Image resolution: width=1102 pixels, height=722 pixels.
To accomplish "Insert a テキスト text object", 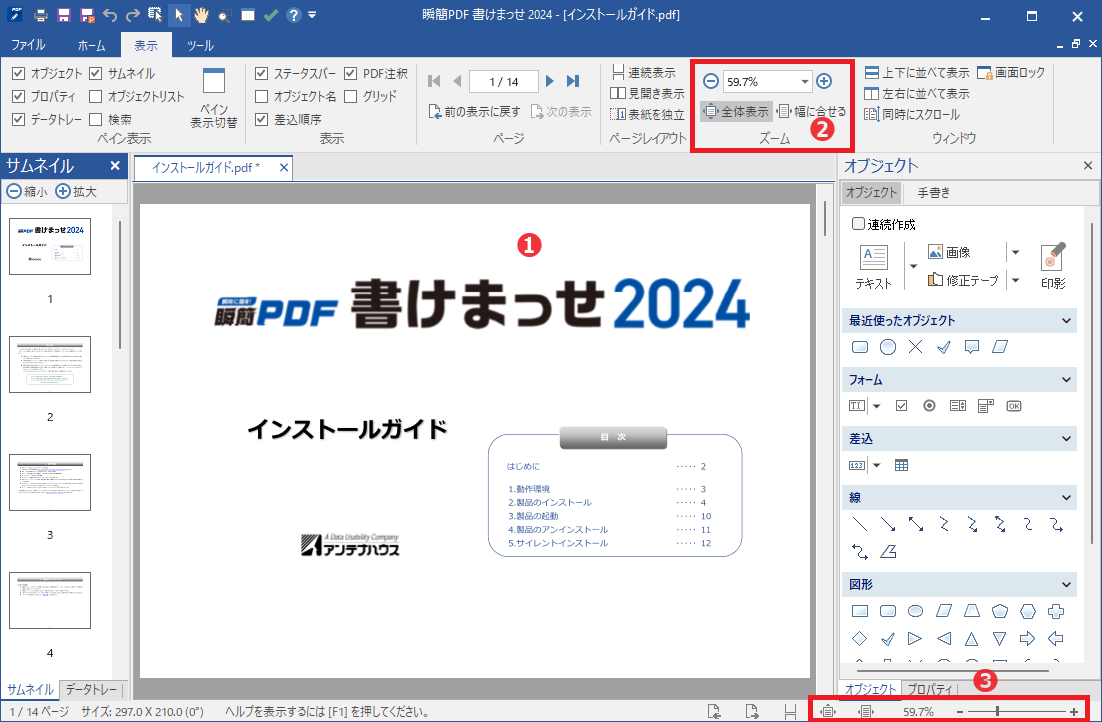I will pos(874,266).
